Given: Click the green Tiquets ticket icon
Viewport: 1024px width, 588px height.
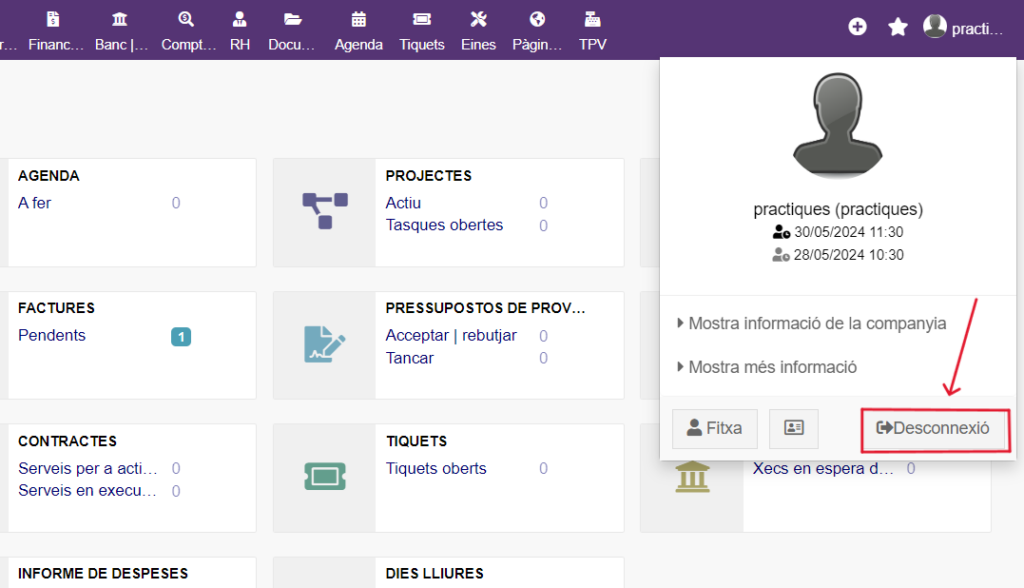Looking at the screenshot, I should pos(325,476).
